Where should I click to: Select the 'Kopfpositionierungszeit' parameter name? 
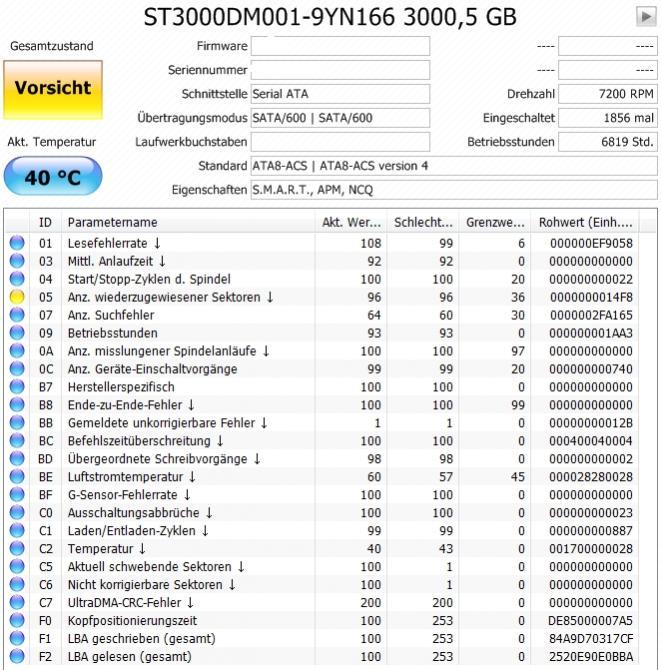tap(132, 620)
